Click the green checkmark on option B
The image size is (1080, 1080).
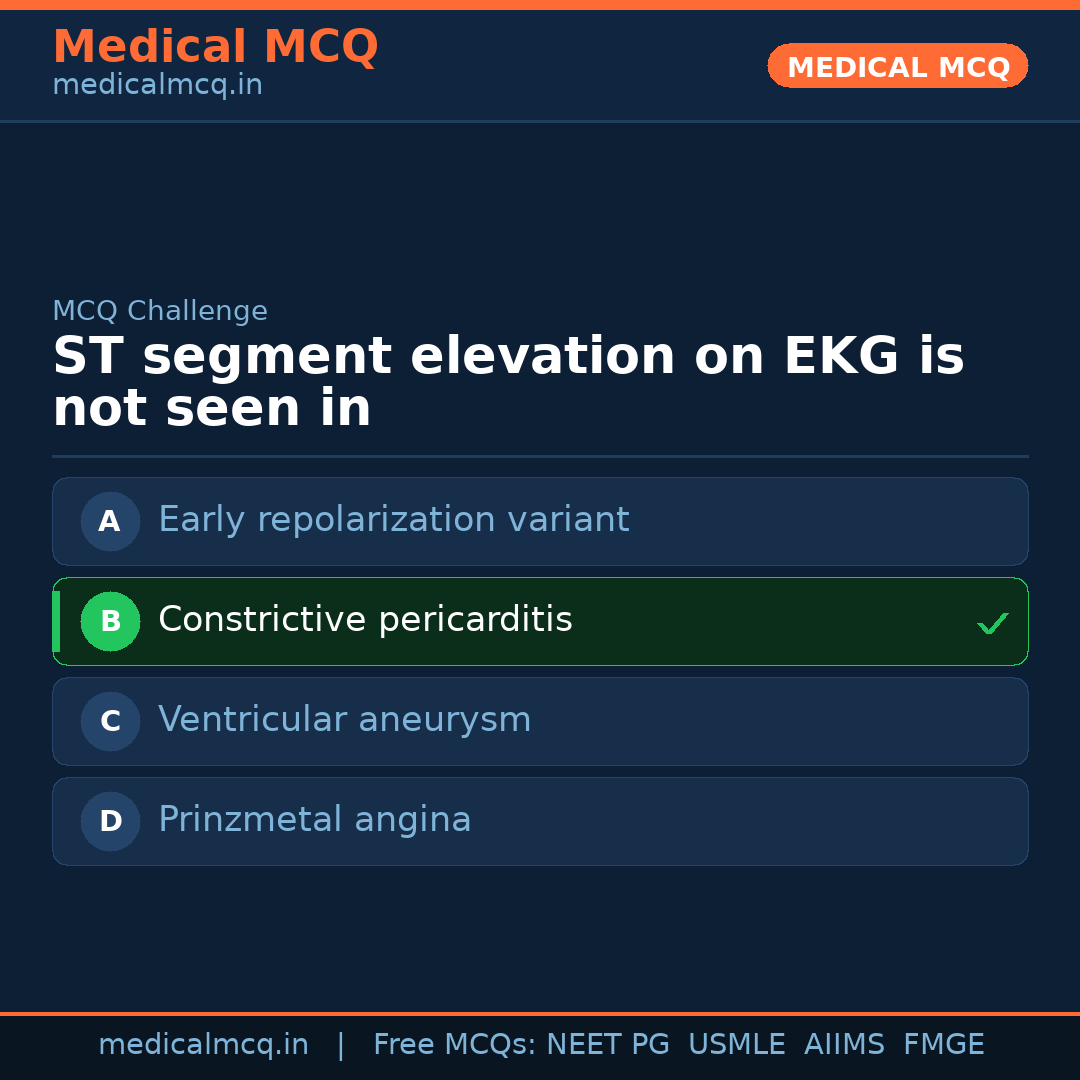992,624
